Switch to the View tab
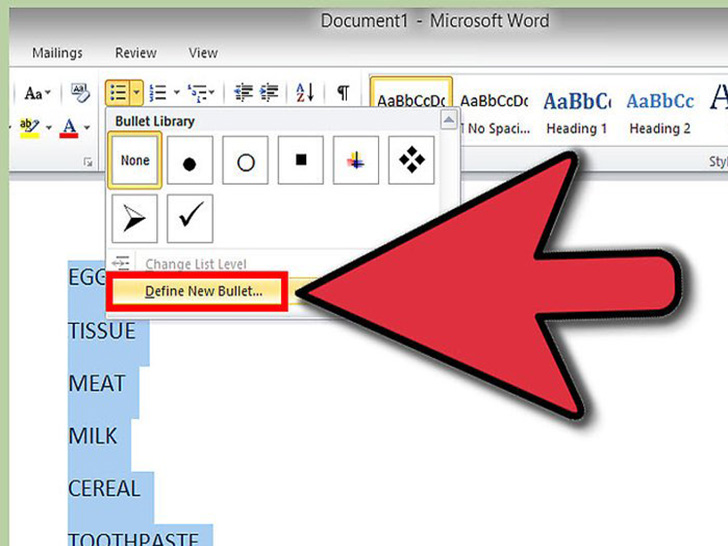The image size is (728, 546). pos(203,53)
